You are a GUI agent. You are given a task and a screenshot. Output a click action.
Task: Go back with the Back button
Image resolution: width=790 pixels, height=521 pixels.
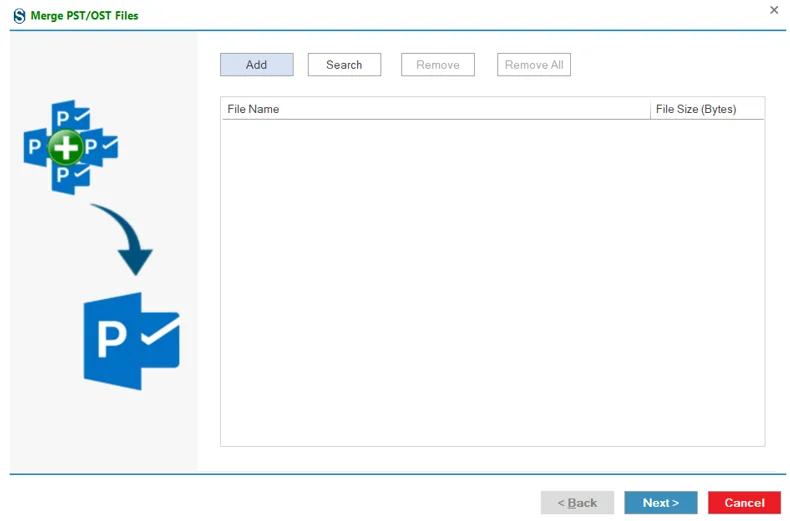pos(577,502)
